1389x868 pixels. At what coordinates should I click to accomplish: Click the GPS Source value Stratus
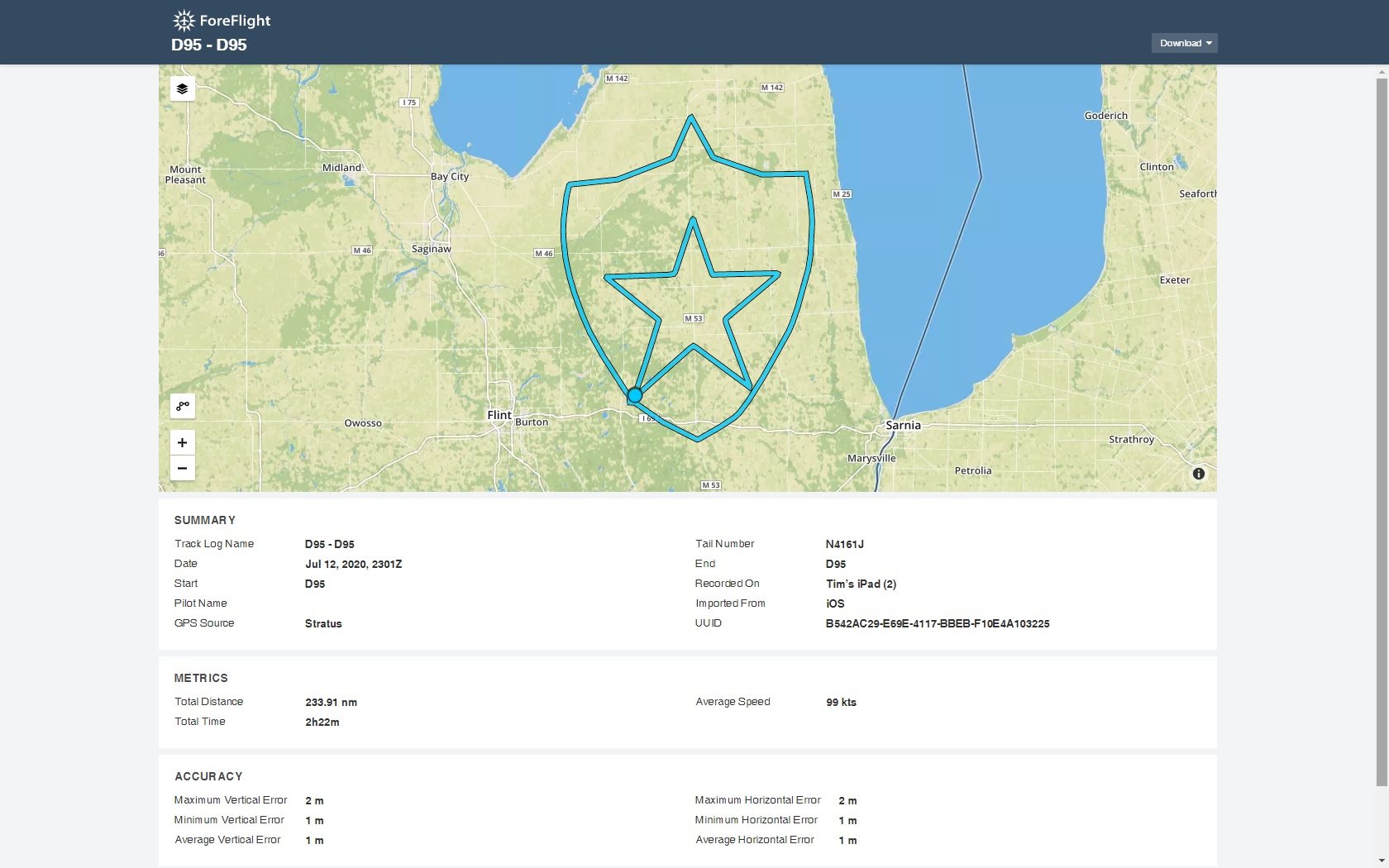tap(323, 623)
